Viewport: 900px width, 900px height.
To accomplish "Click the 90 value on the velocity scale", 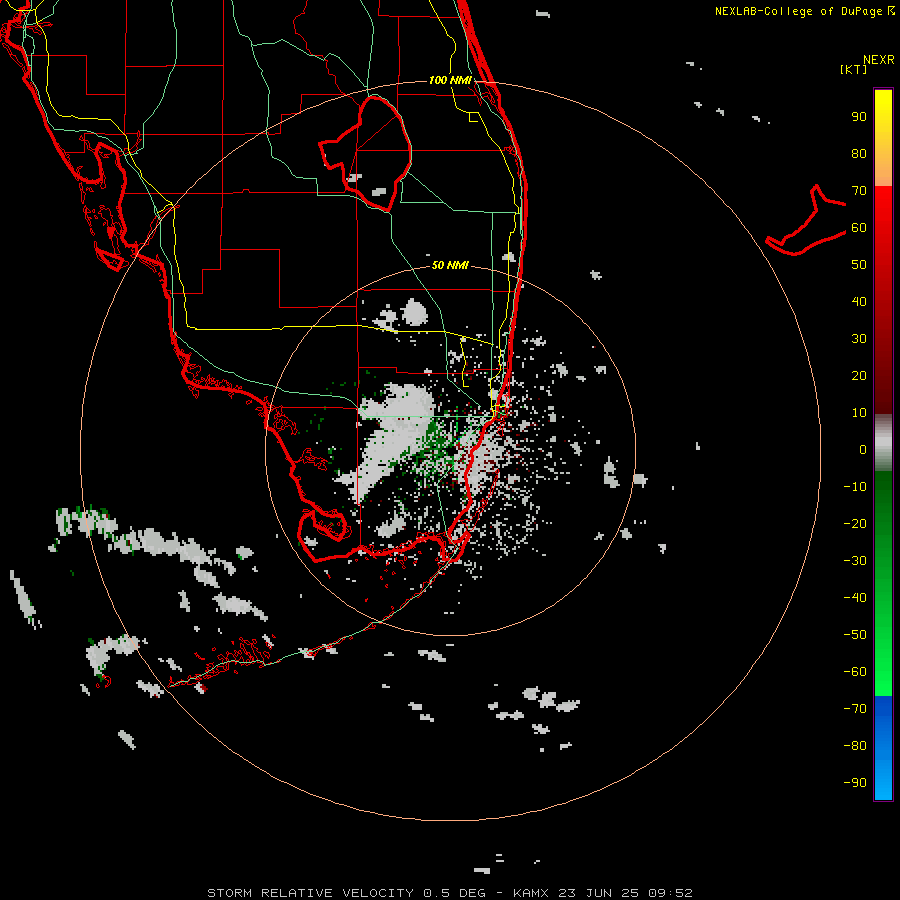I will 859,117.
